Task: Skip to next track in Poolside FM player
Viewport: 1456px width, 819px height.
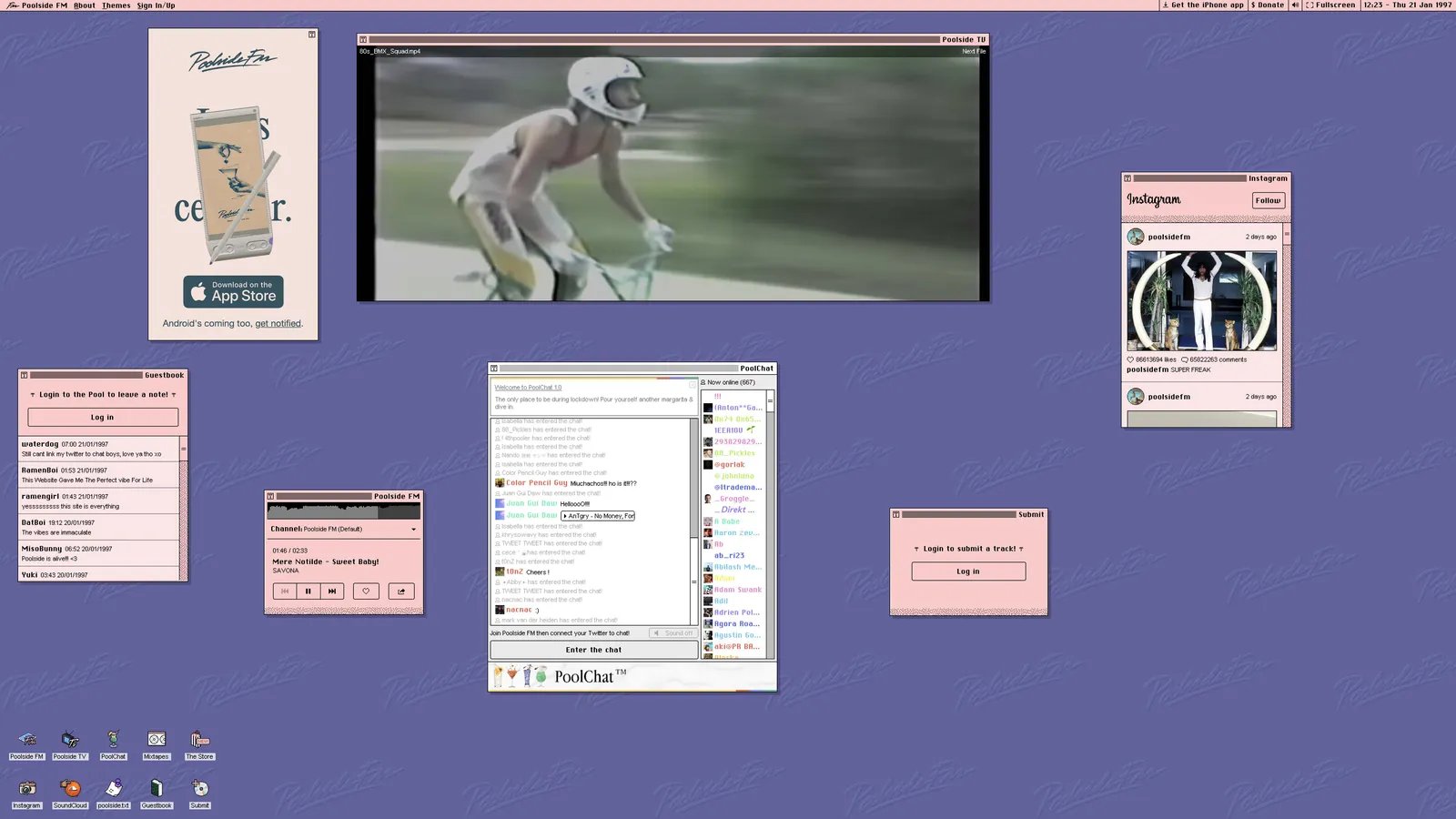Action: [x=332, y=591]
